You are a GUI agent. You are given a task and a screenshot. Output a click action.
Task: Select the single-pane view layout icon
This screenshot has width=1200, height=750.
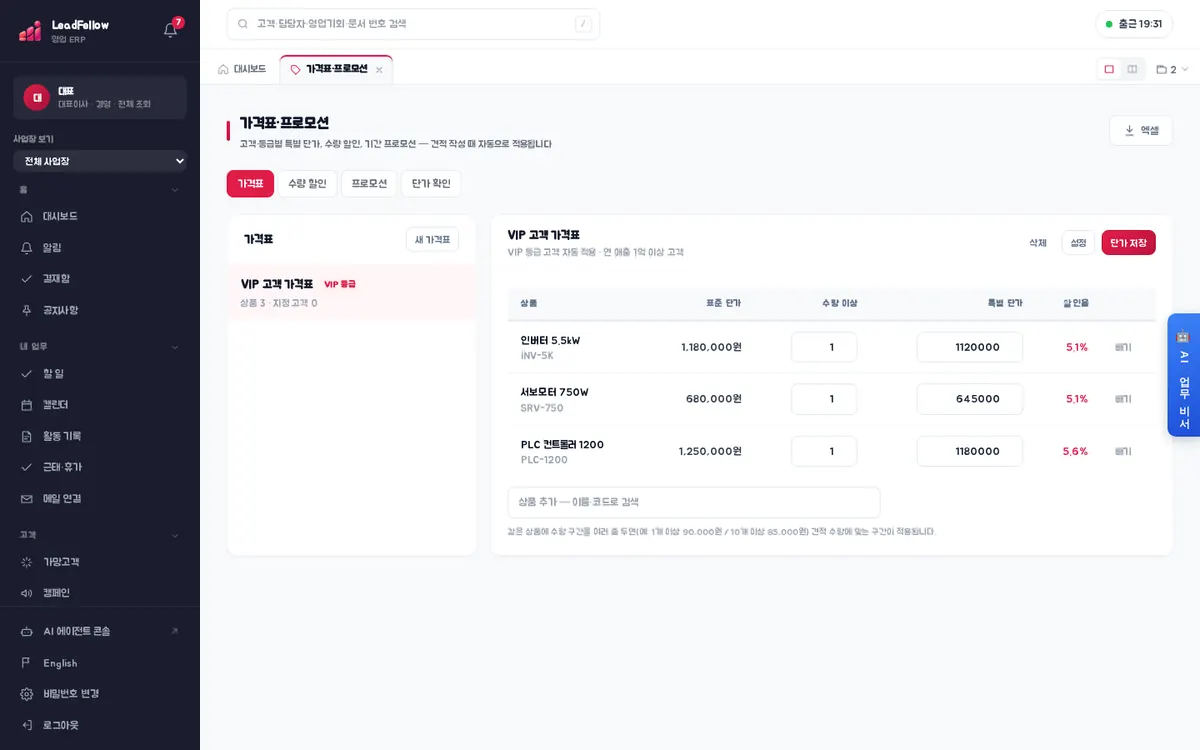[x=1109, y=69]
